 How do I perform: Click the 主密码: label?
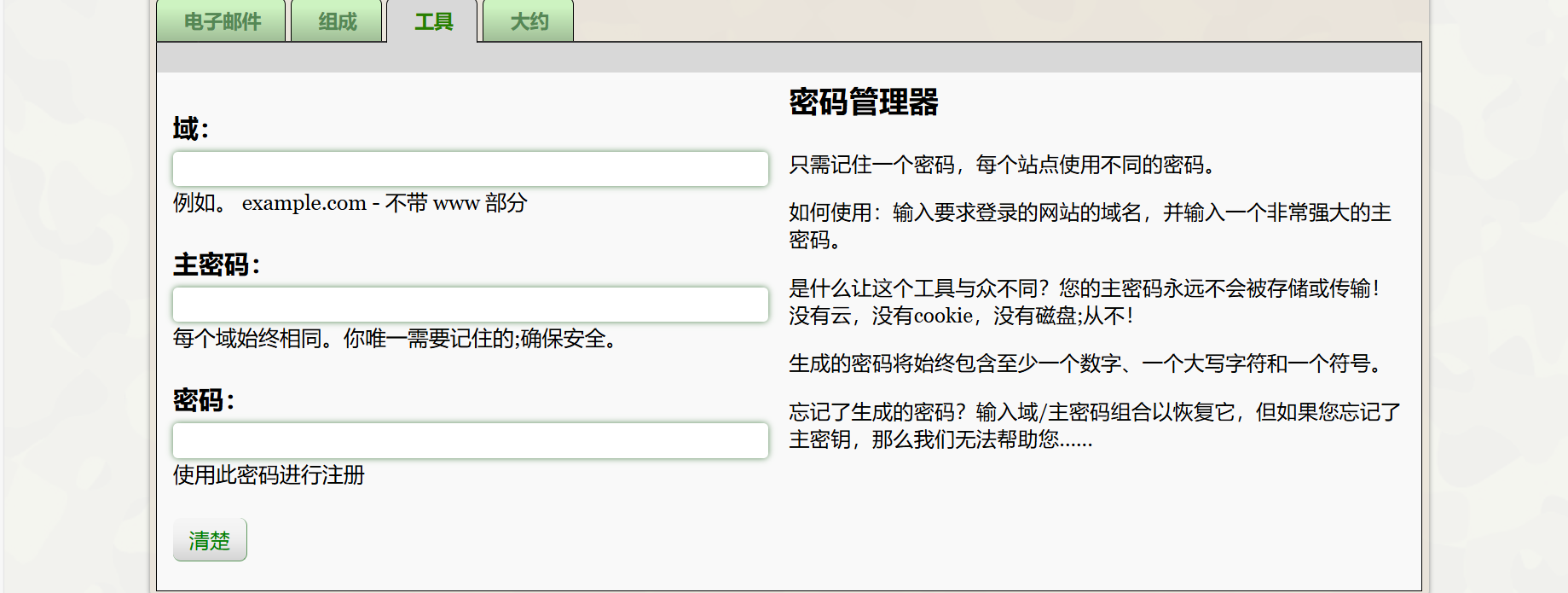[x=217, y=265]
